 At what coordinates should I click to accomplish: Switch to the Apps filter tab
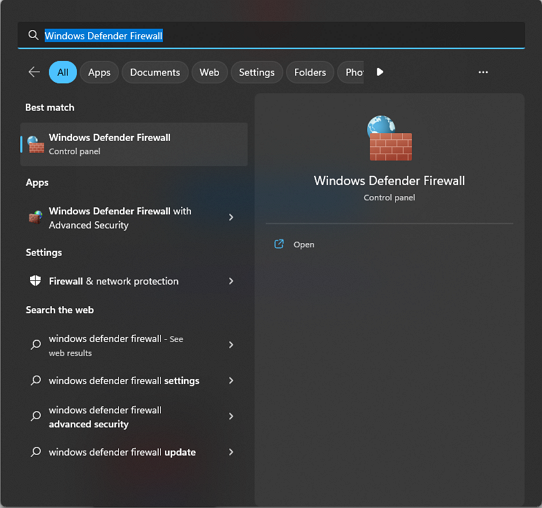99,72
